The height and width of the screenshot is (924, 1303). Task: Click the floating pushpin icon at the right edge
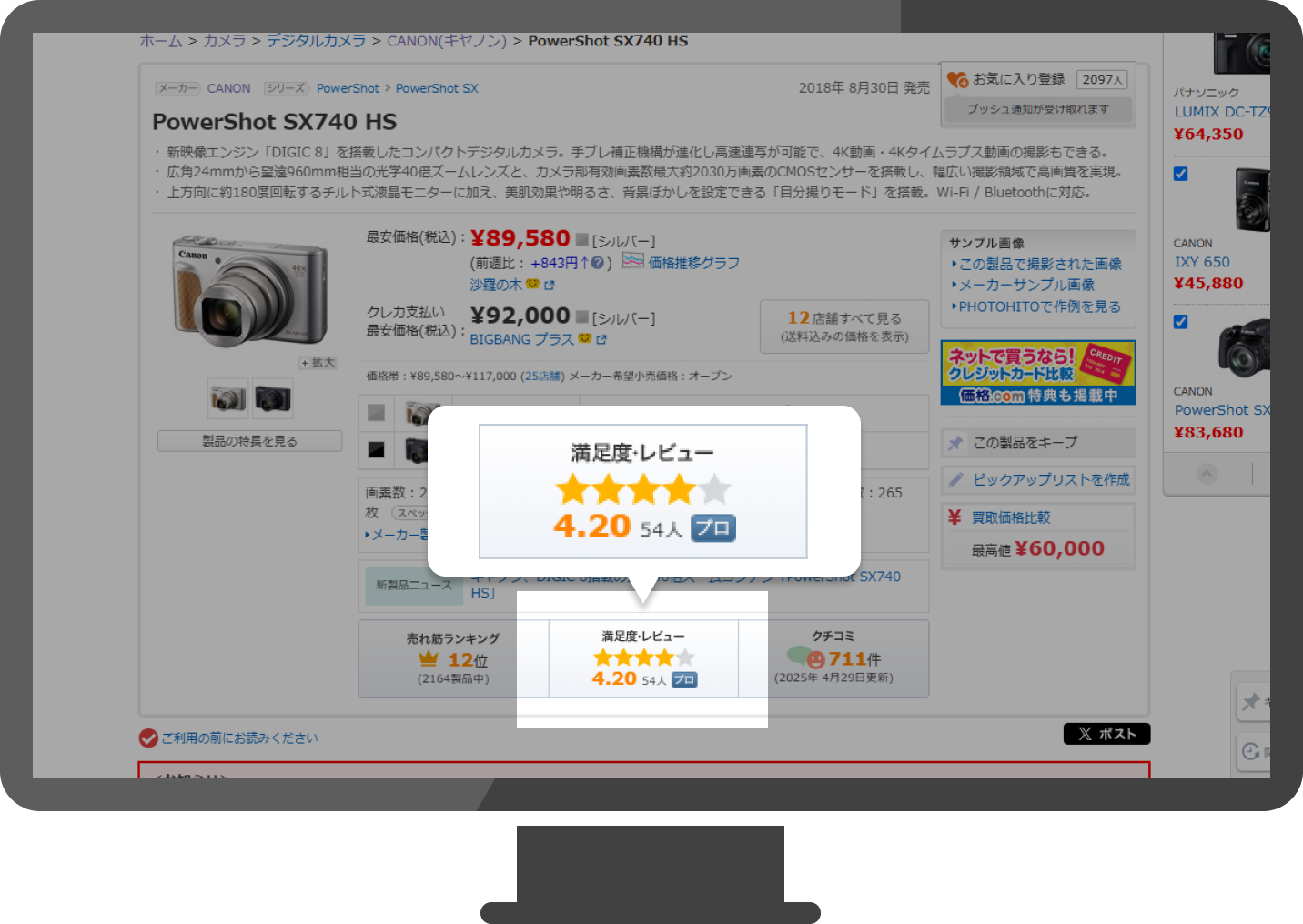coord(1251,701)
